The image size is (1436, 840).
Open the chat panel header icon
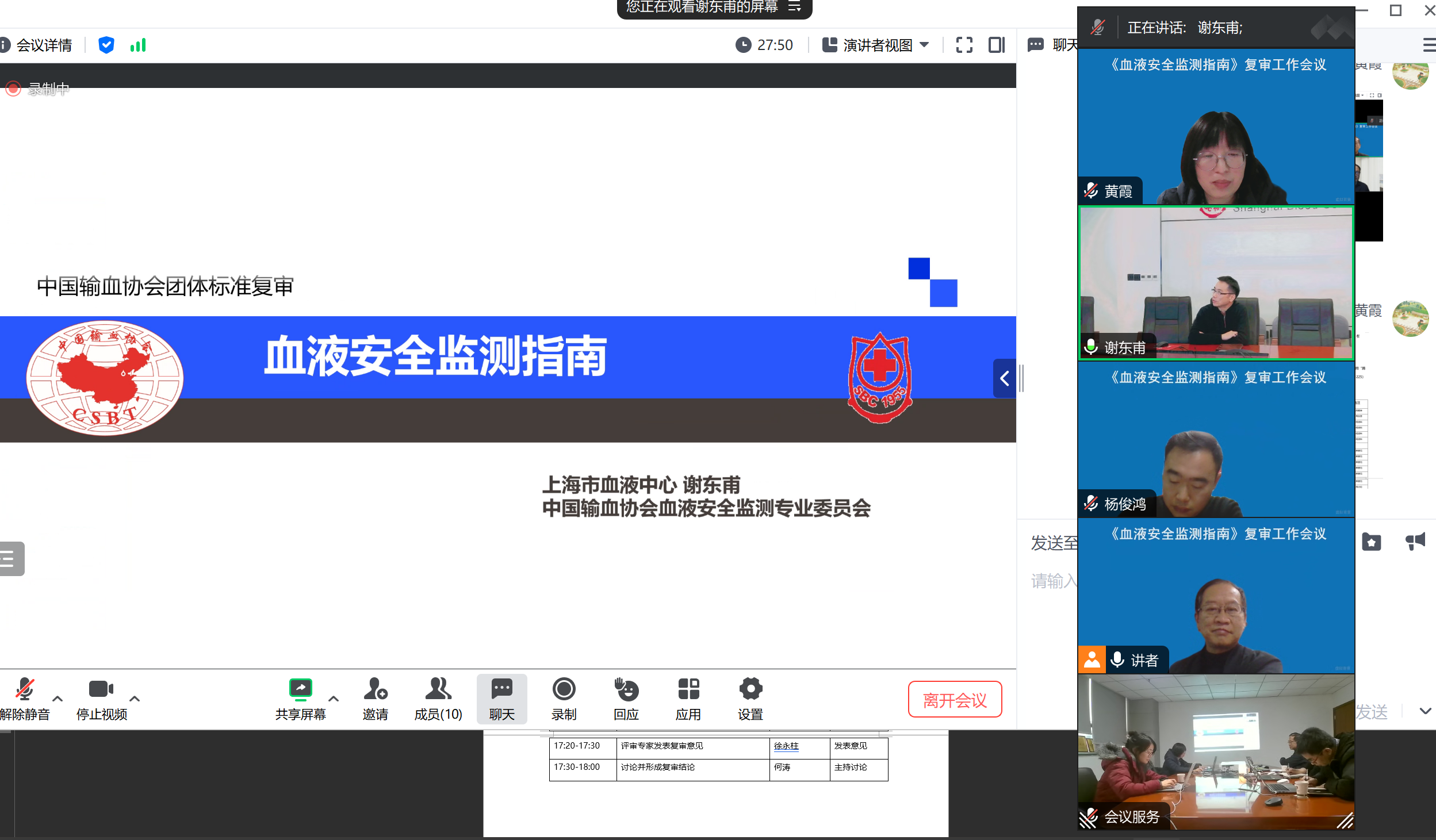tap(1036, 45)
